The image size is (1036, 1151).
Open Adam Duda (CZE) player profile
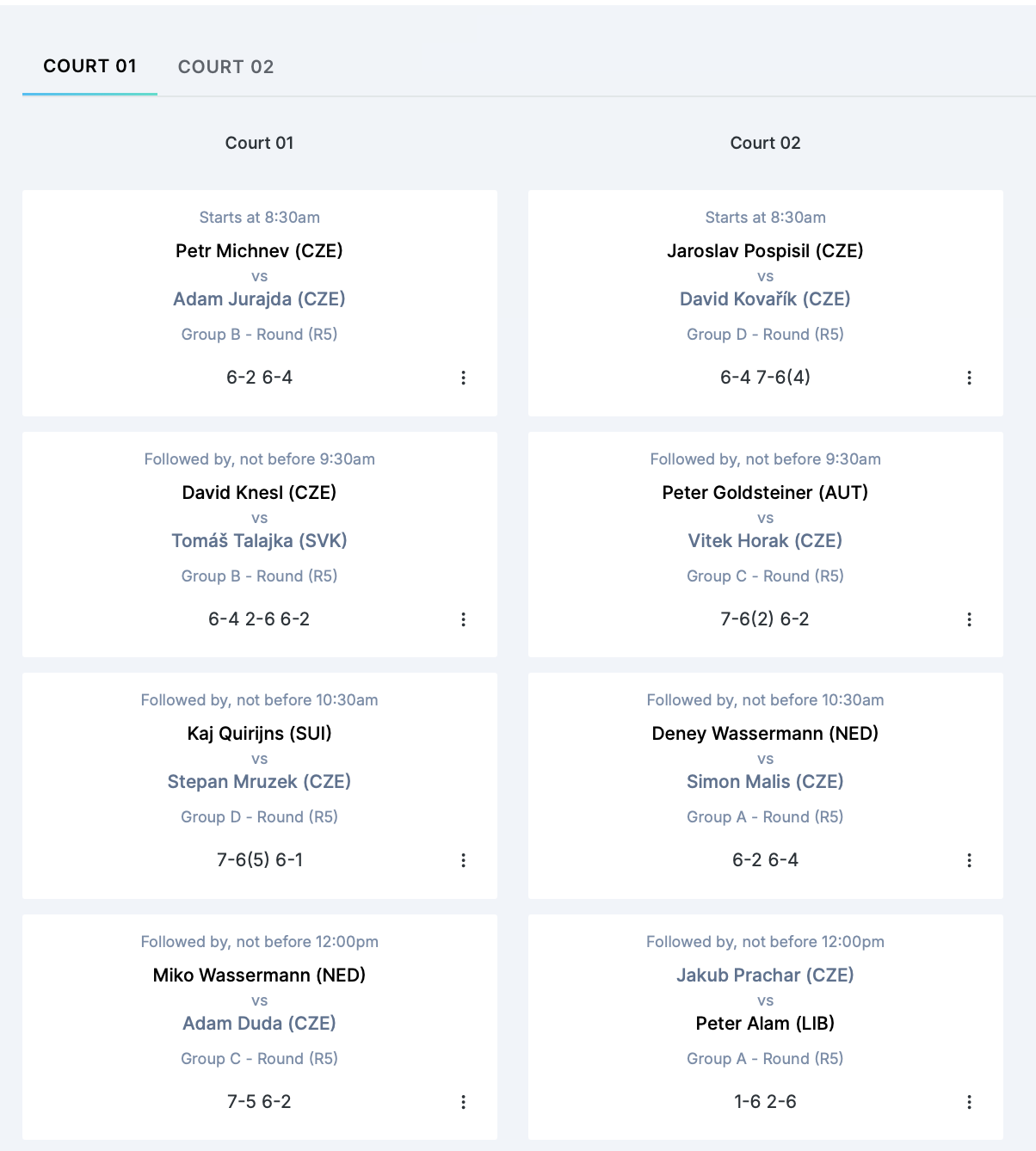click(x=259, y=1024)
